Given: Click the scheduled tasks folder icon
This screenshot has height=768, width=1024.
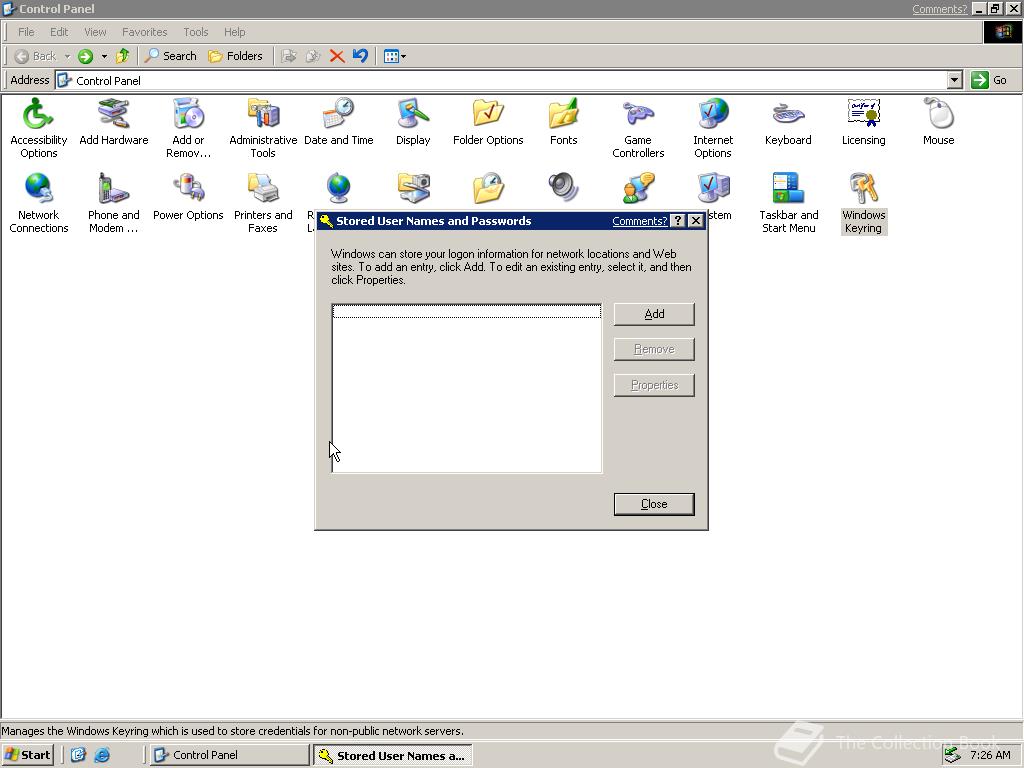Looking at the screenshot, I should (x=488, y=188).
